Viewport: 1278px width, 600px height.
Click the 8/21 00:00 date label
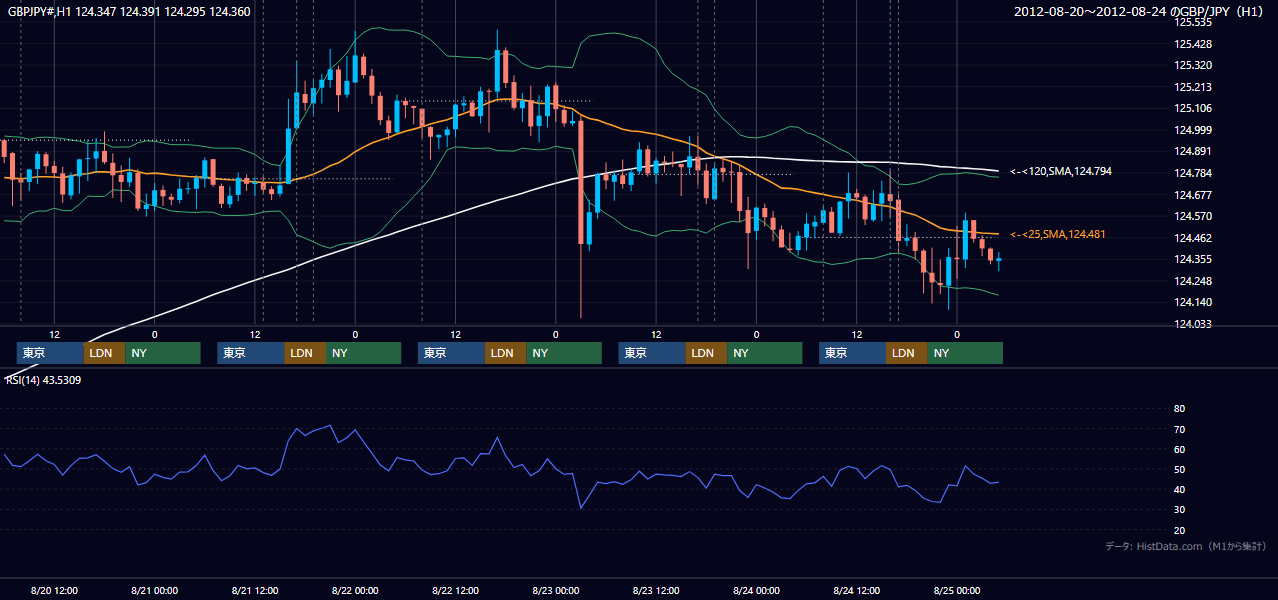[x=154, y=590]
